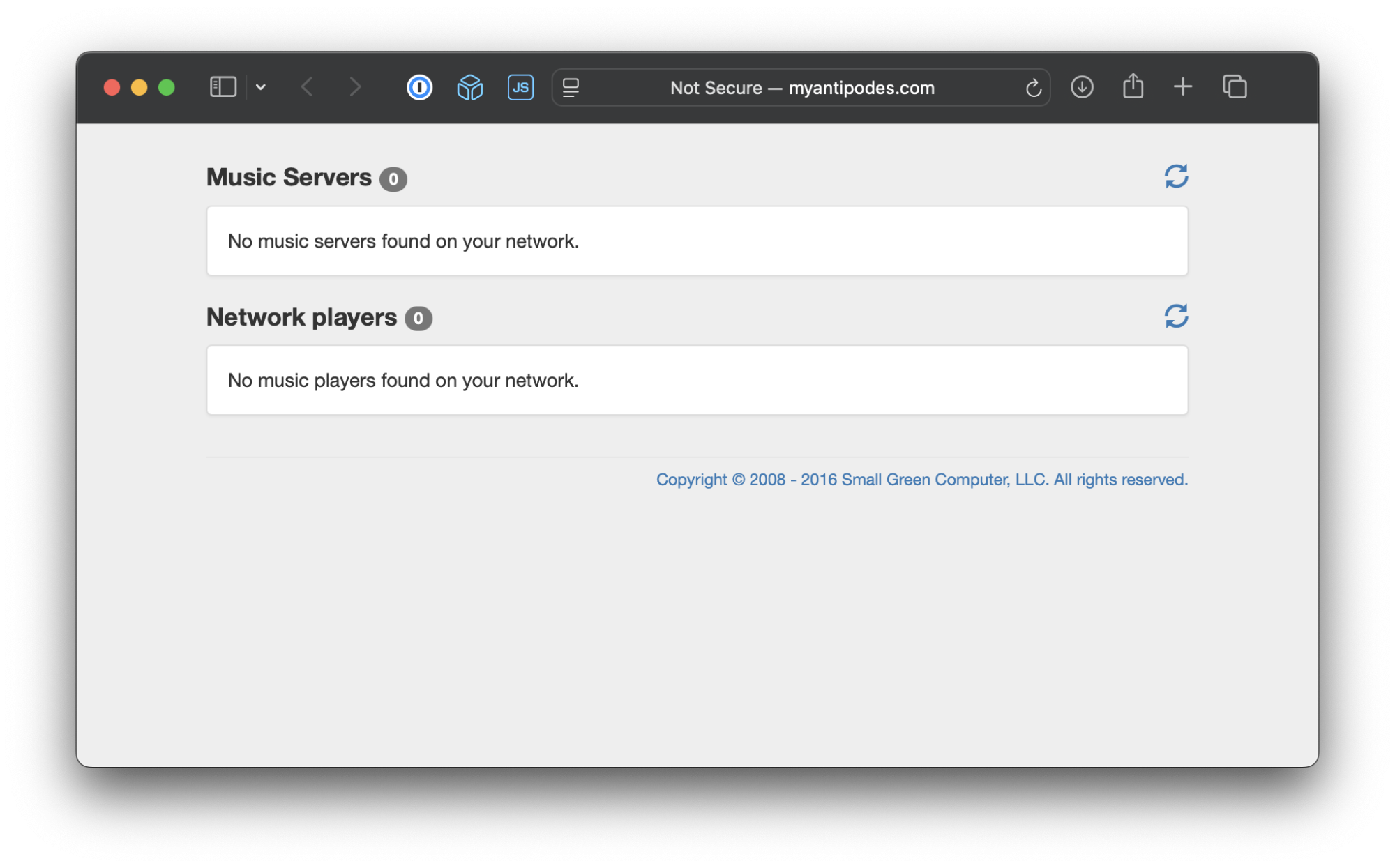Show Safari downloads
Image resolution: width=1395 pixels, height=868 pixels.
click(x=1082, y=87)
